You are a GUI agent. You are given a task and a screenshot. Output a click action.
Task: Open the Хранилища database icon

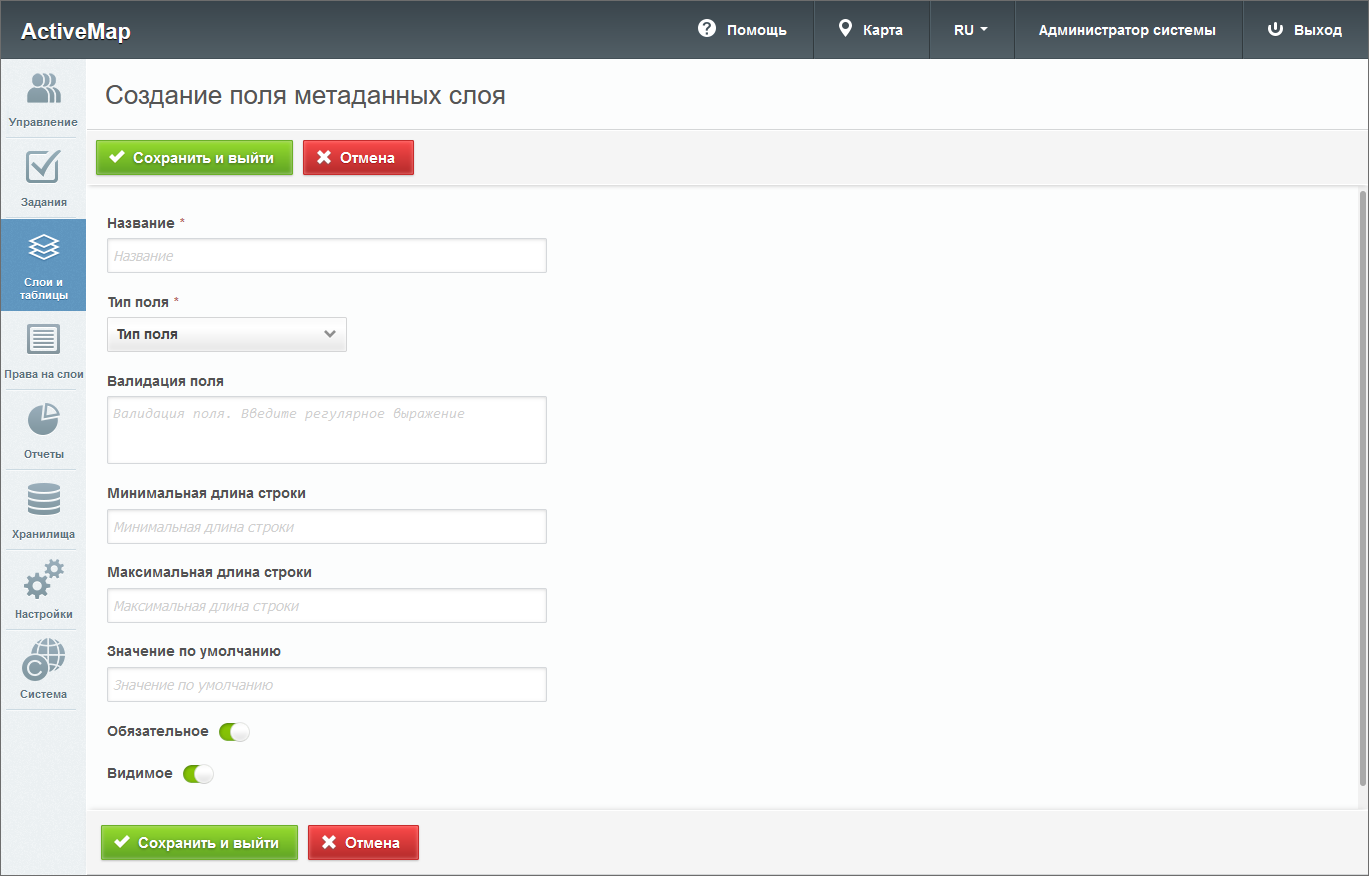(43, 500)
